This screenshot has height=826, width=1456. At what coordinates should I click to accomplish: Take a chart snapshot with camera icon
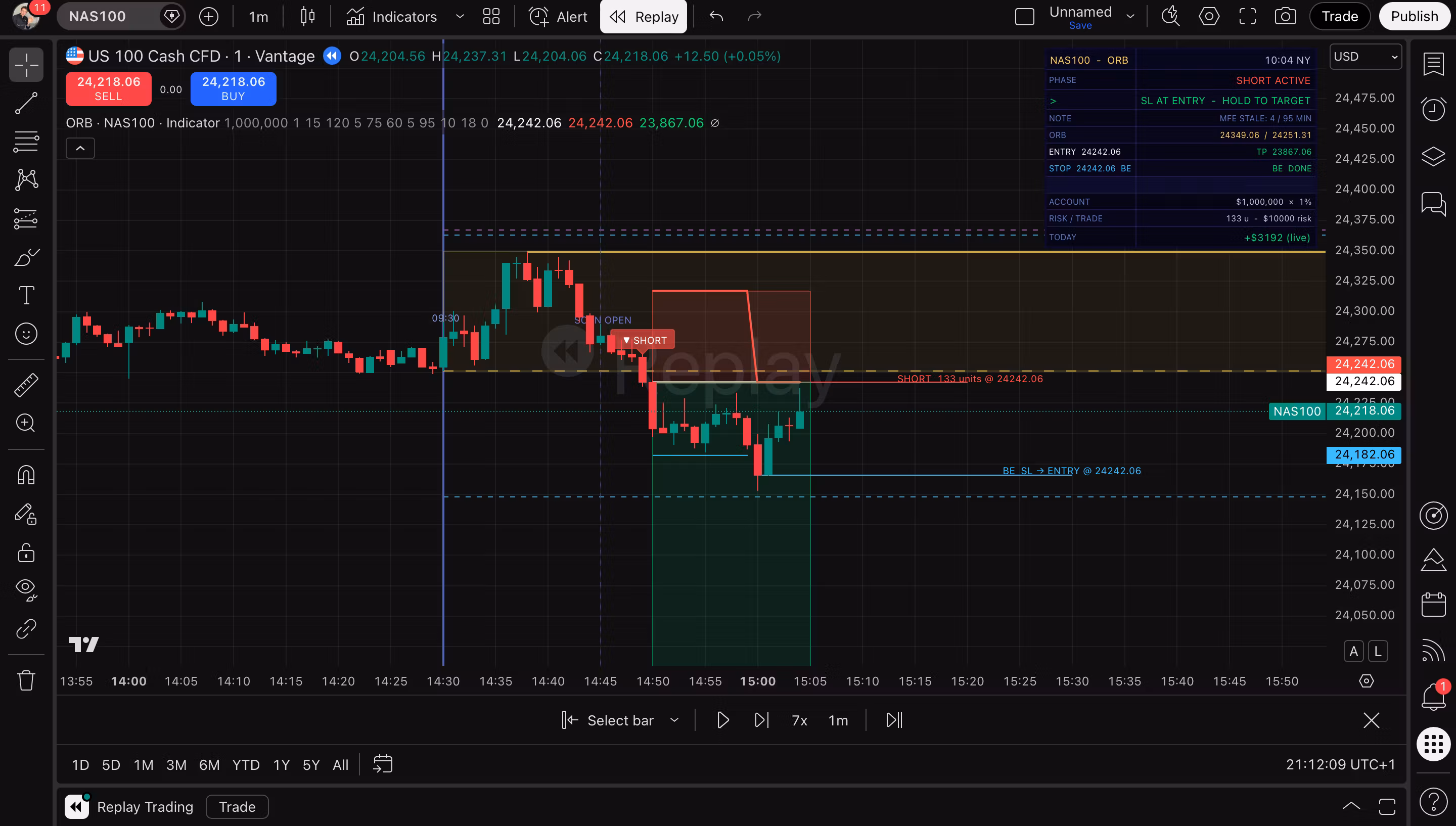click(1285, 17)
